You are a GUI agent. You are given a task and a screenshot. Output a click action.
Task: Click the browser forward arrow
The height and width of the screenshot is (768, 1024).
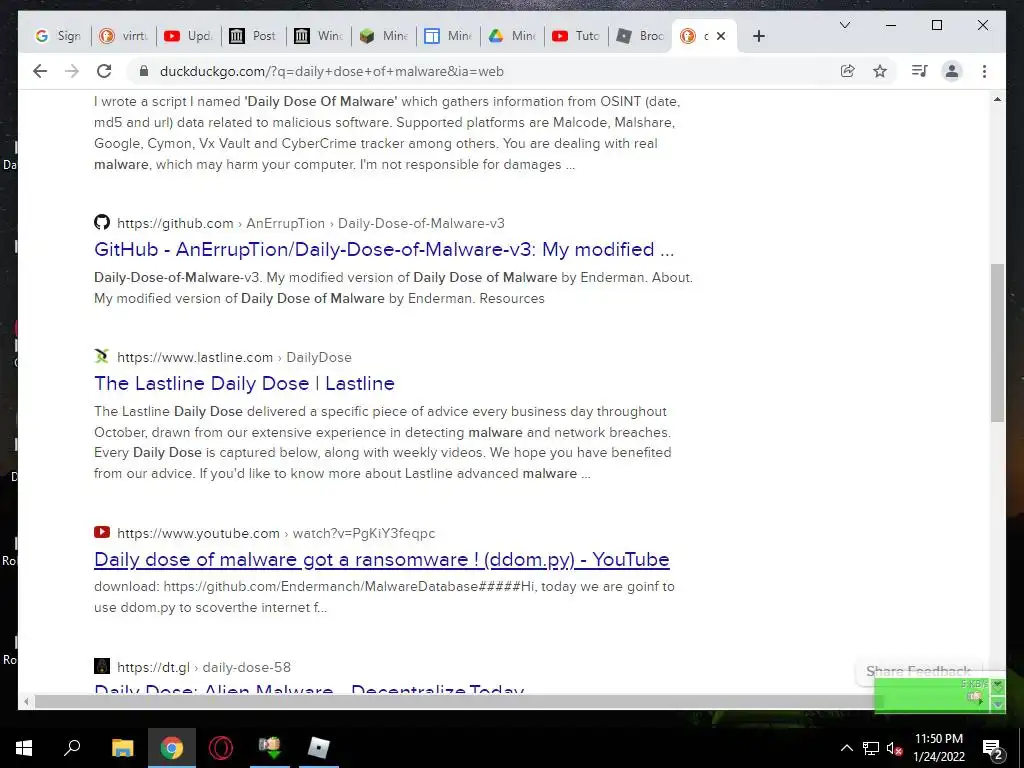point(72,71)
